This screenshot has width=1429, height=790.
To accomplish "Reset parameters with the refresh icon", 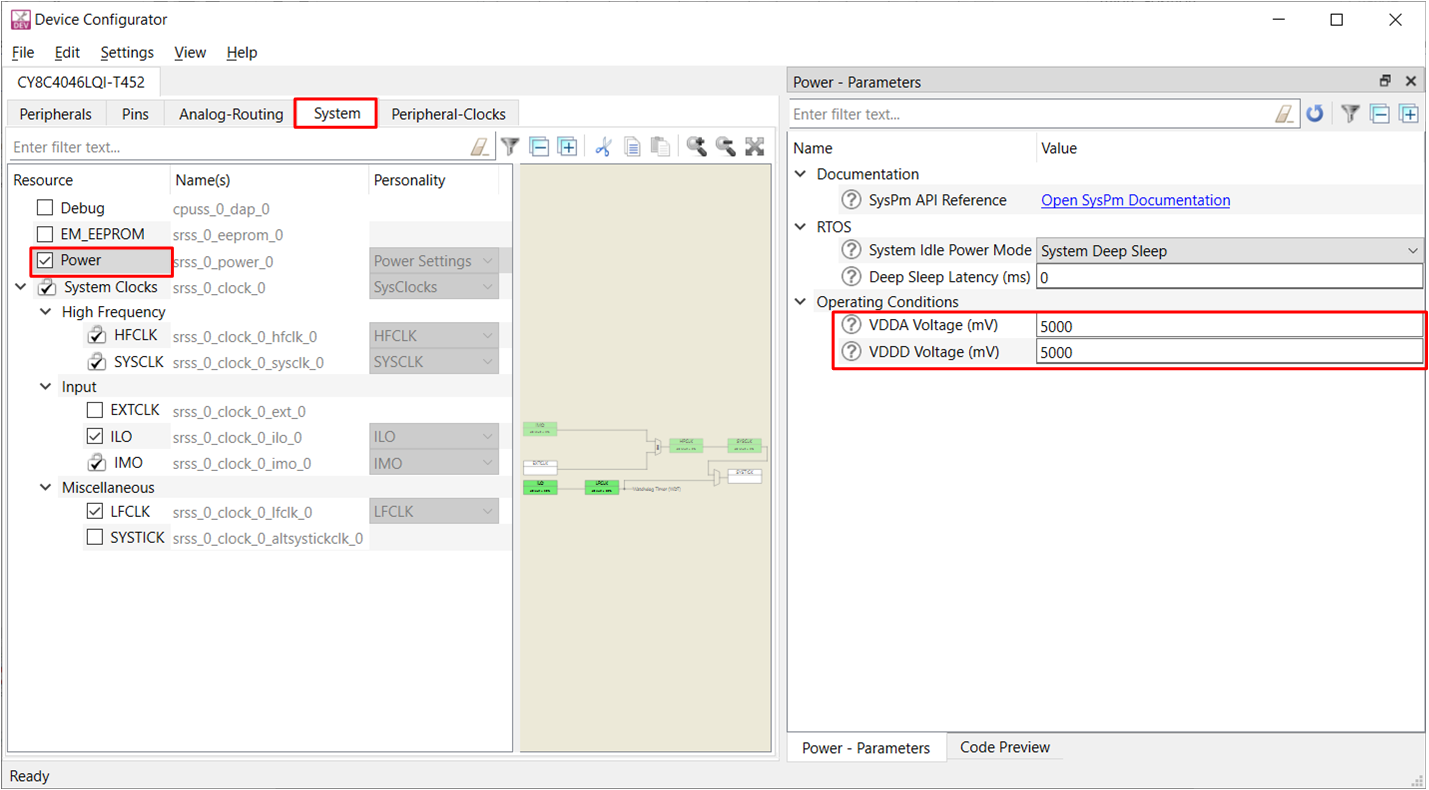I will 1315,114.
